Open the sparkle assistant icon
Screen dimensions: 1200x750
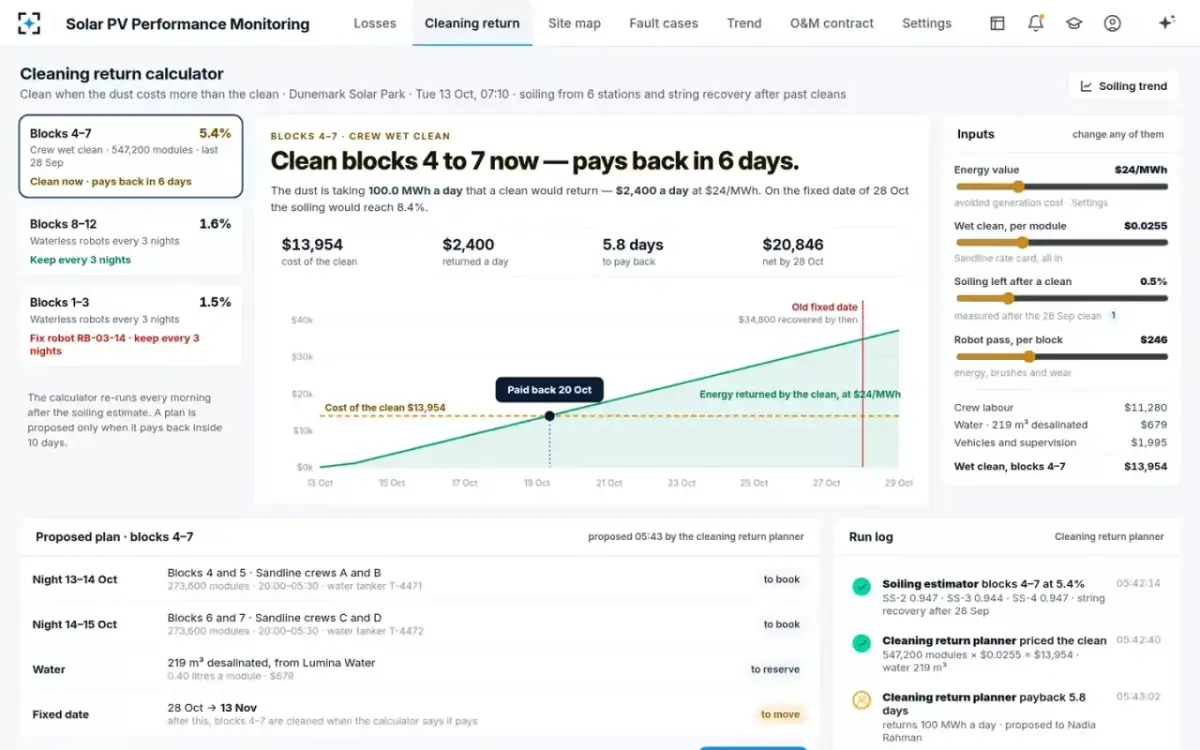tap(1166, 23)
